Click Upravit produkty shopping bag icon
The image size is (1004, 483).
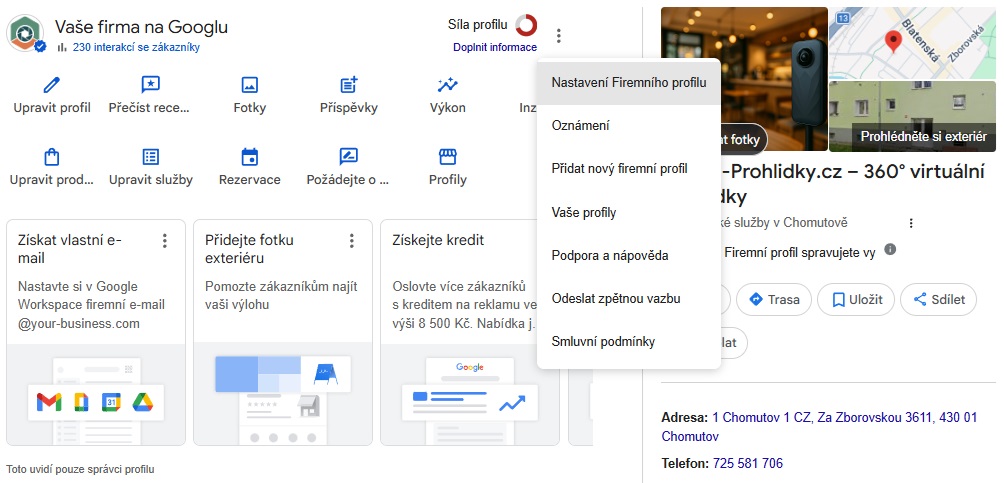[x=52, y=157]
